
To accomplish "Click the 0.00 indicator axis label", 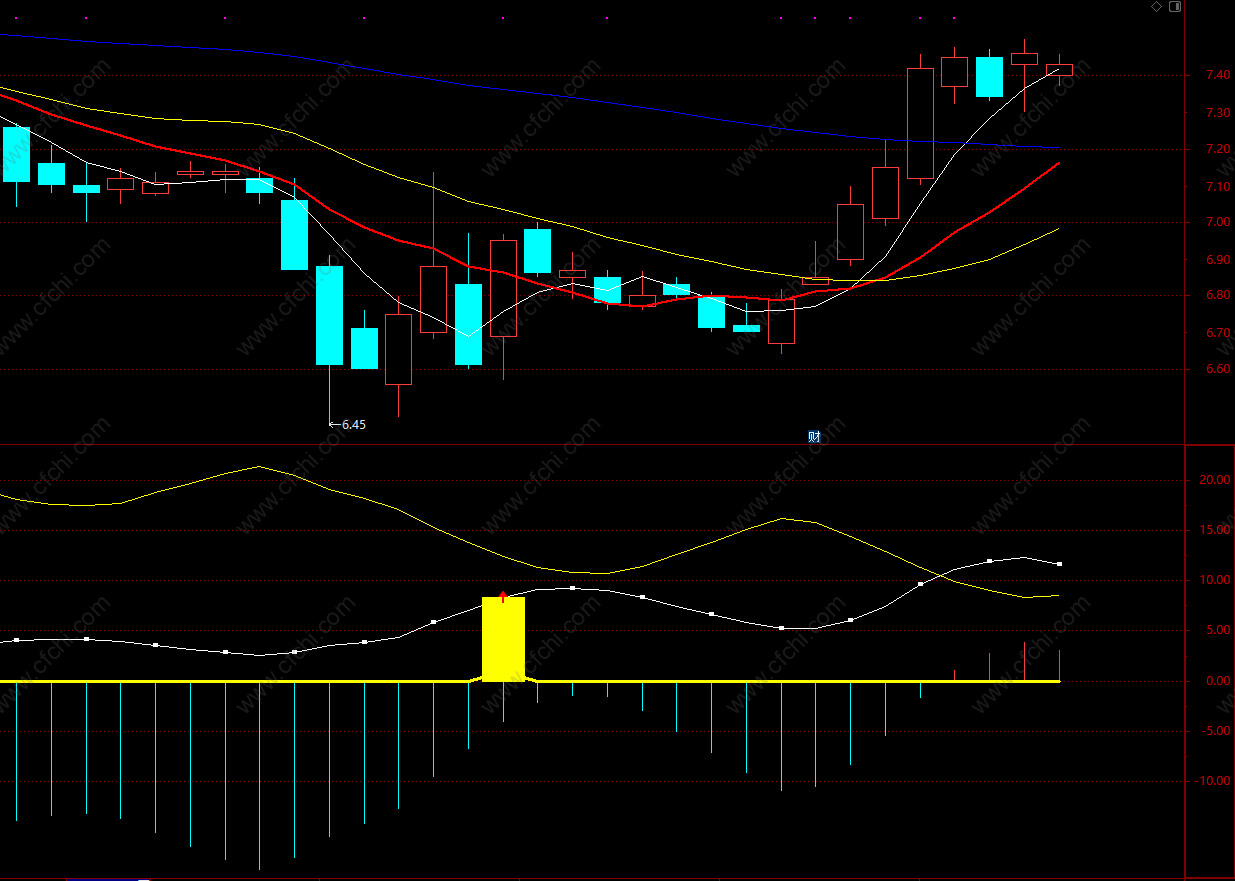I will (1217, 681).
